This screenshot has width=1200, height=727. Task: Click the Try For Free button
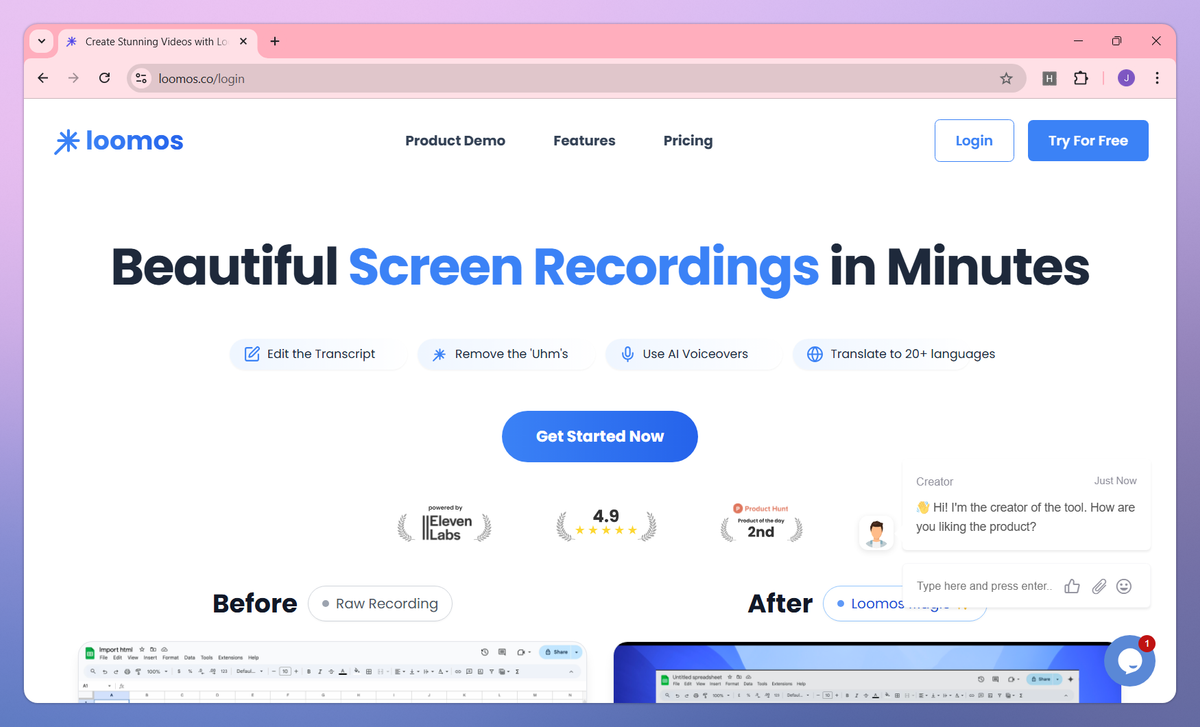coord(1088,141)
